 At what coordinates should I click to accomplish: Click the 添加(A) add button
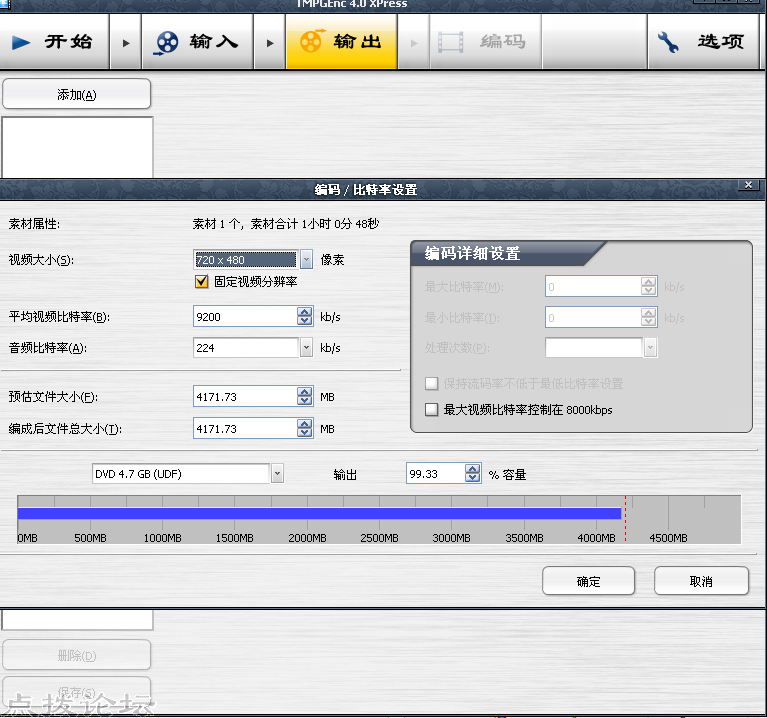point(76,94)
